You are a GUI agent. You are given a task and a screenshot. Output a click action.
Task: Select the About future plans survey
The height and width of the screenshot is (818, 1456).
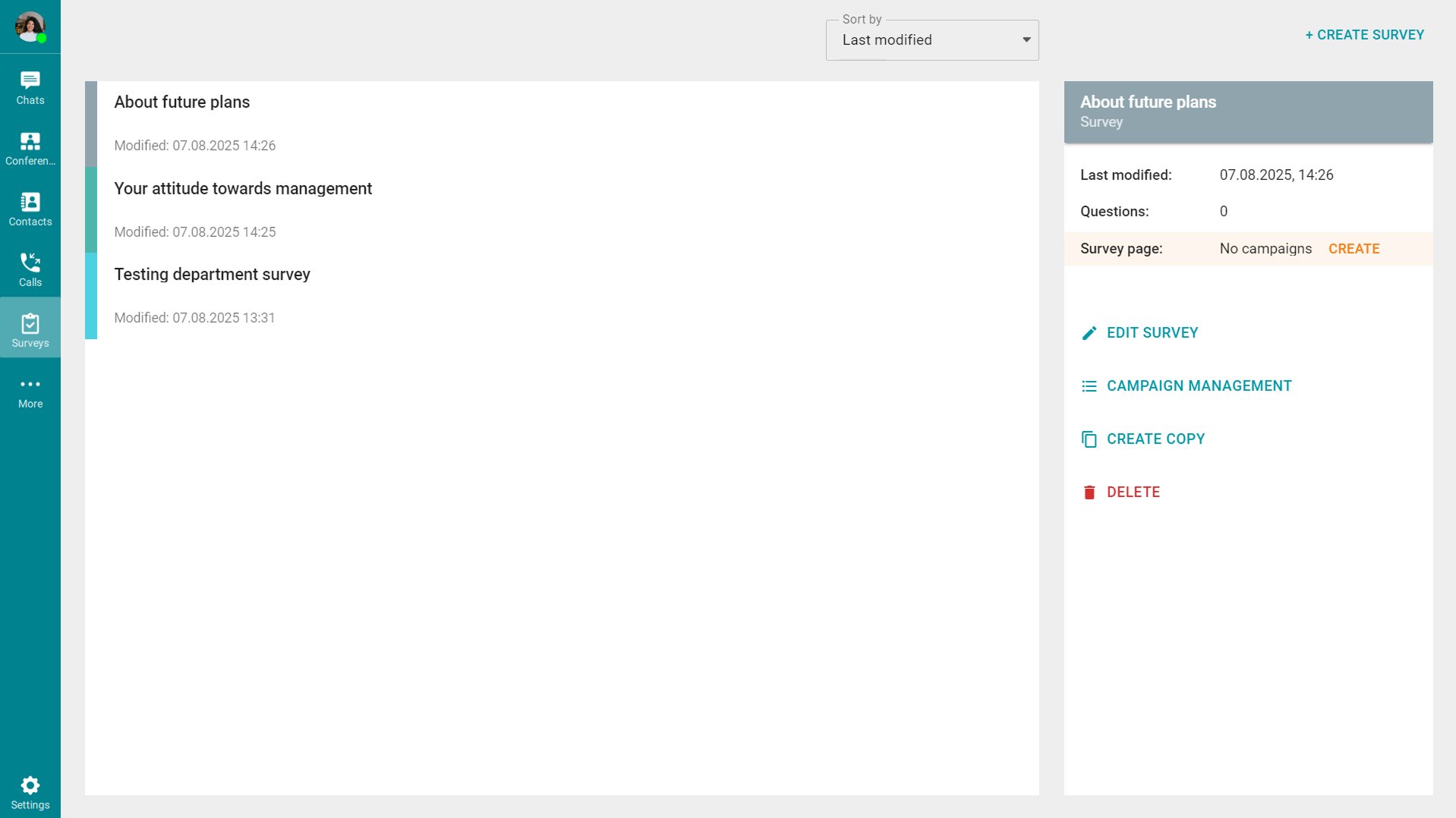182,102
